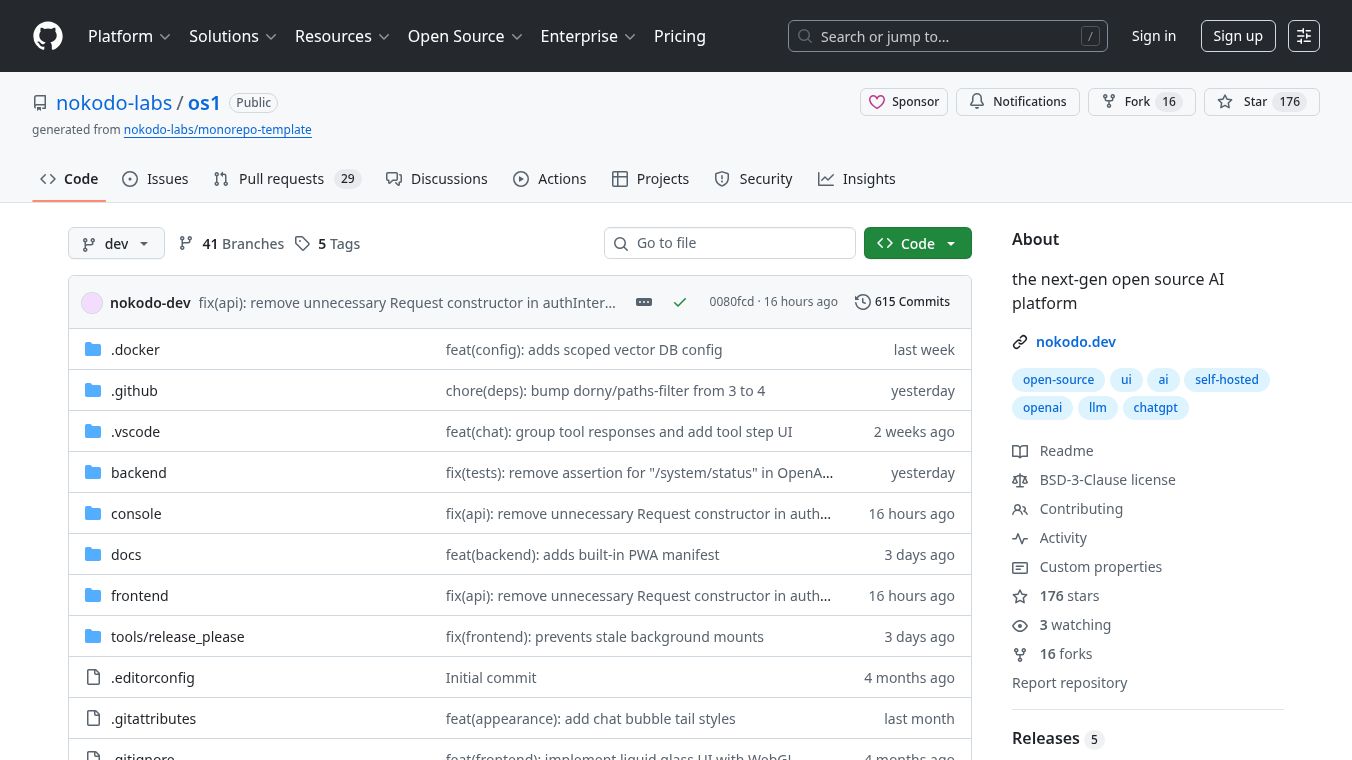Switch to the Insights tab

[x=856, y=179]
